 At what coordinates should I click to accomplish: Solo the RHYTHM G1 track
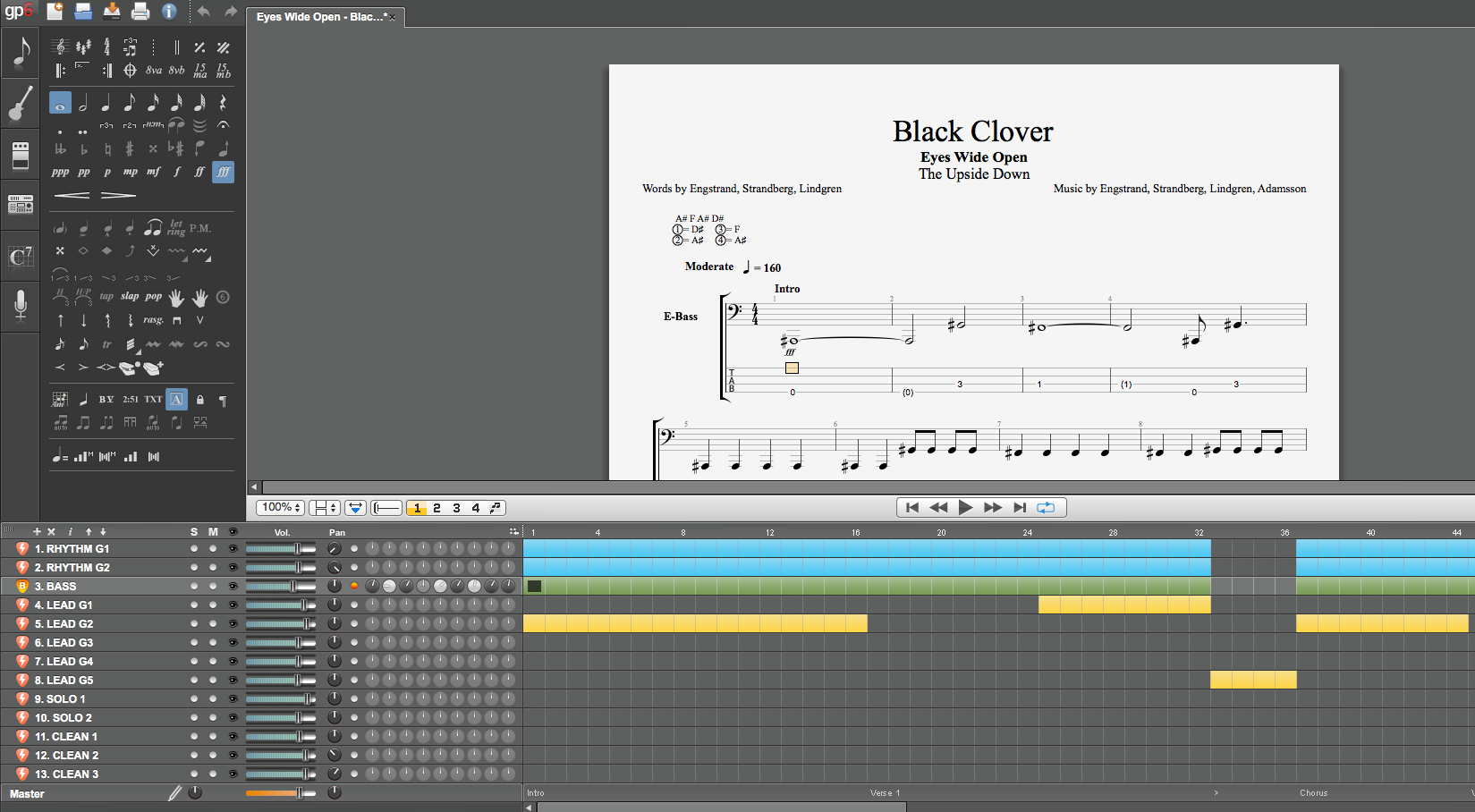pos(194,548)
